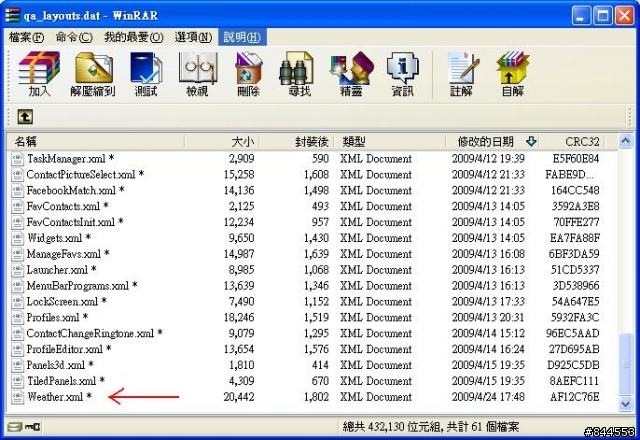Select the TiledPanels.xml file icon
The height and width of the screenshot is (440, 640).
pos(18,381)
